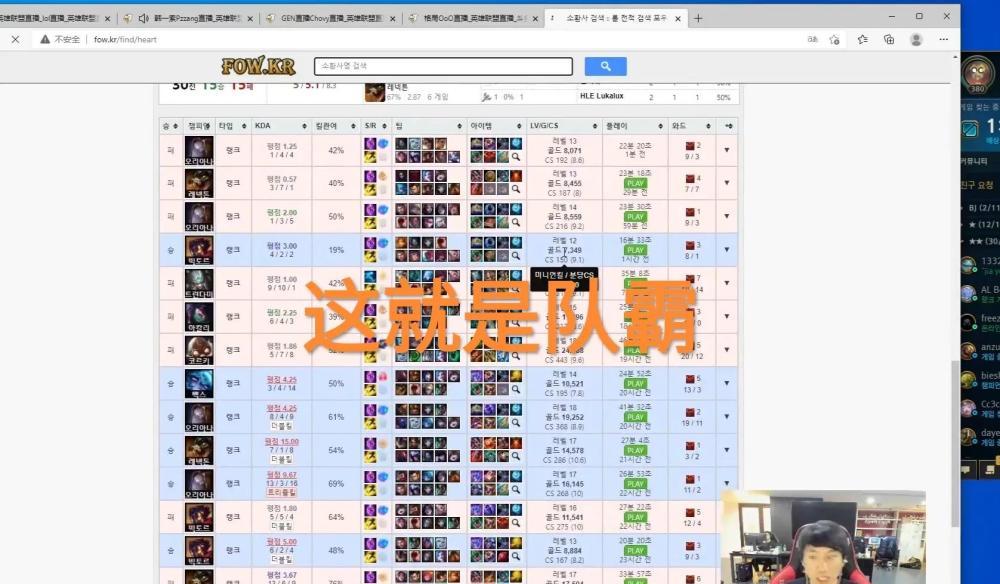The image size is (1000, 584).
Task: Expand the 오리아나 1/3/5 match row arrow
Action: click(726, 216)
